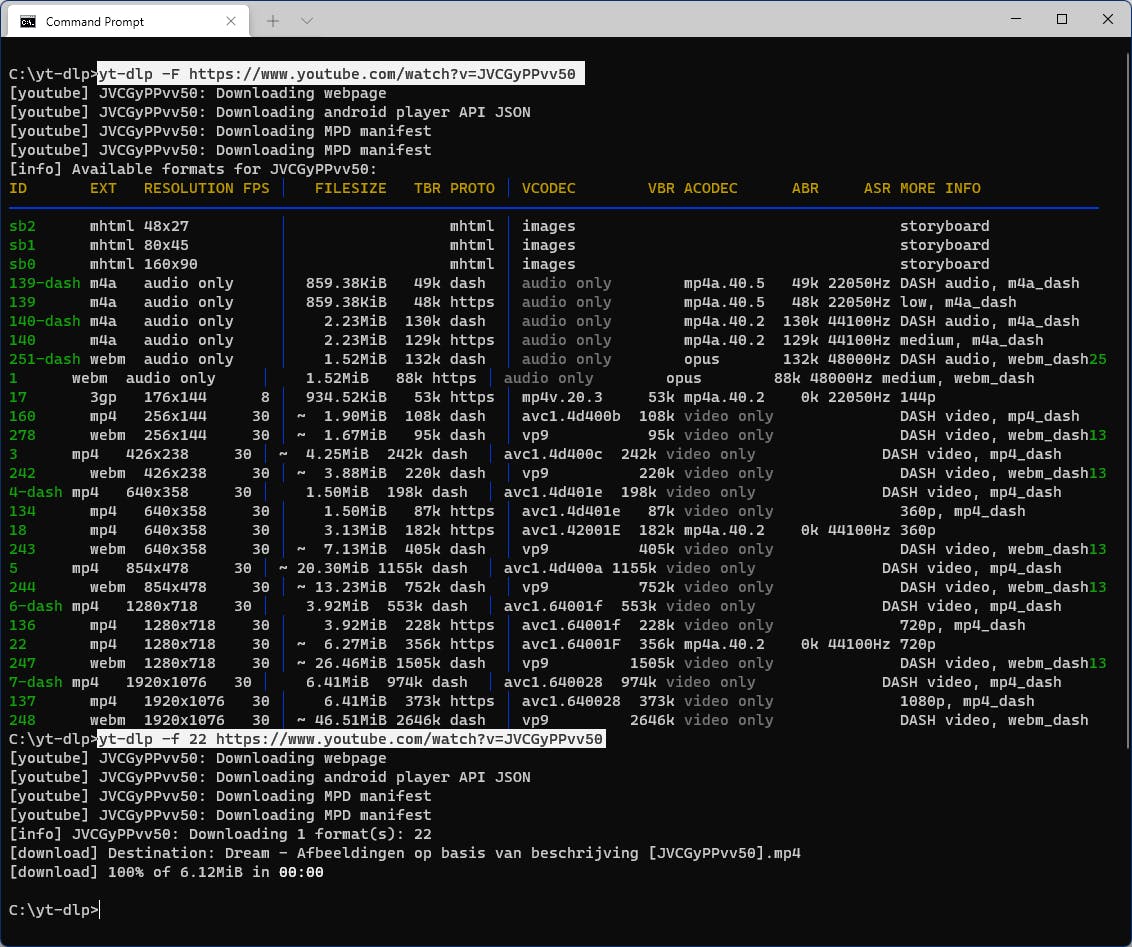This screenshot has height=947, width=1132.
Task: Click the MORE INFO column header
Action: pyautogui.click(x=940, y=188)
